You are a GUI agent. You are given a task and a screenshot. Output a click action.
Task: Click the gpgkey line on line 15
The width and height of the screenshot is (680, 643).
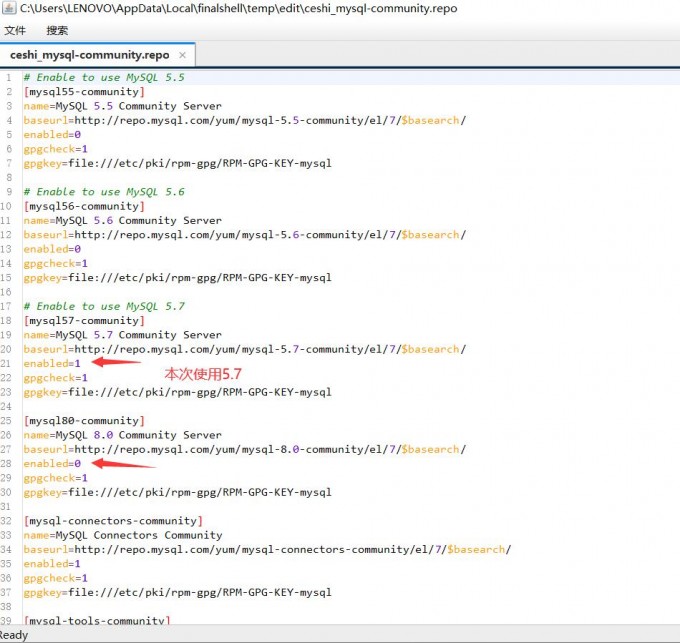(x=177, y=278)
